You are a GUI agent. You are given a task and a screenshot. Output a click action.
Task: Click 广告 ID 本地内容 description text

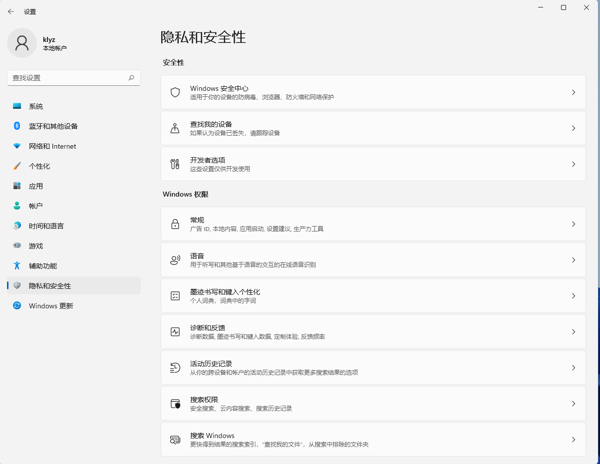click(x=257, y=229)
